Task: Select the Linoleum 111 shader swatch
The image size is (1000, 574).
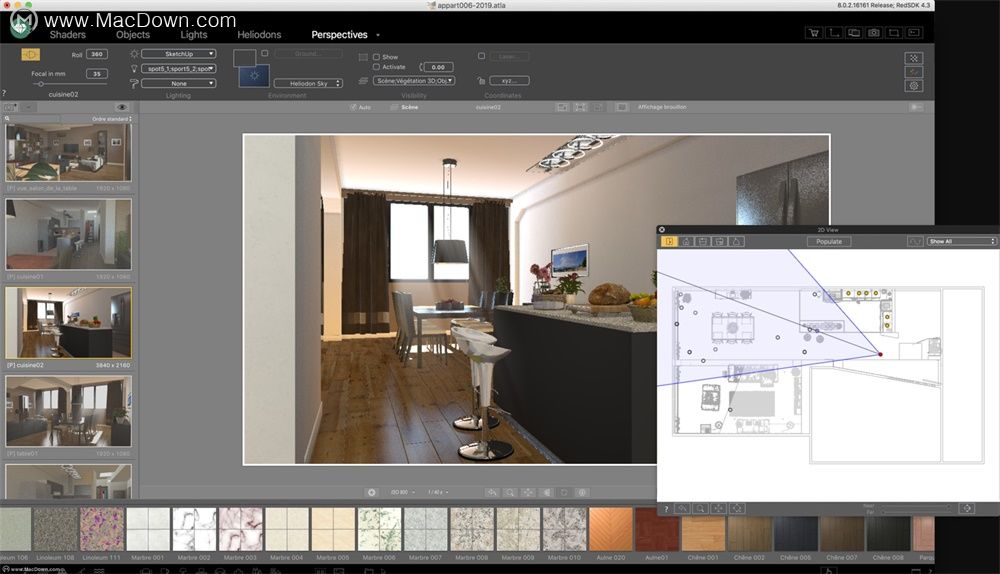Action: point(101,529)
